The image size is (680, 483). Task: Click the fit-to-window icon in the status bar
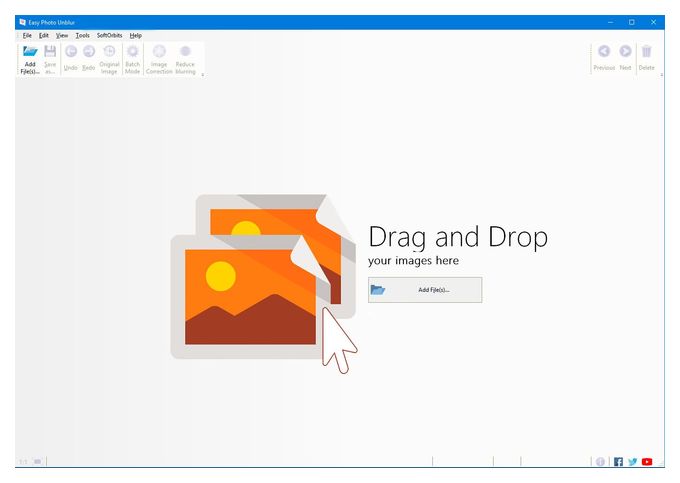(37, 461)
